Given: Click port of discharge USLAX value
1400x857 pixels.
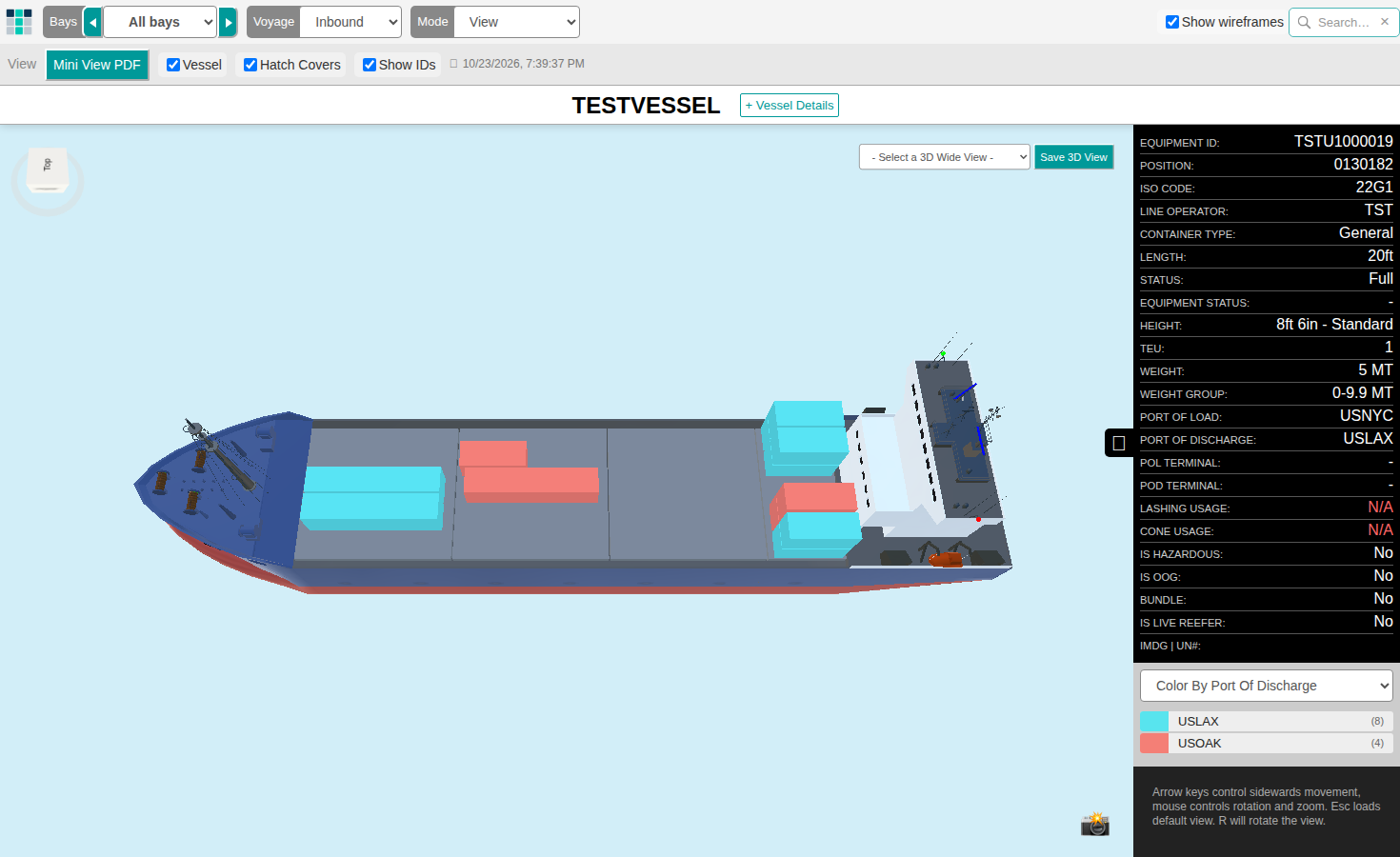Looking at the screenshot, I should [1368, 438].
